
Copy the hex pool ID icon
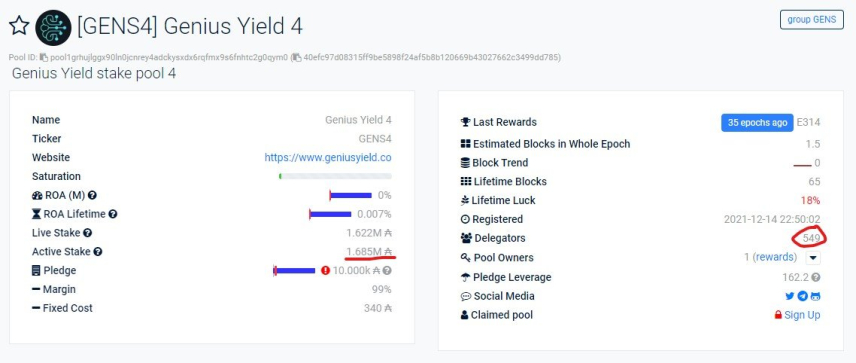[x=297, y=57]
